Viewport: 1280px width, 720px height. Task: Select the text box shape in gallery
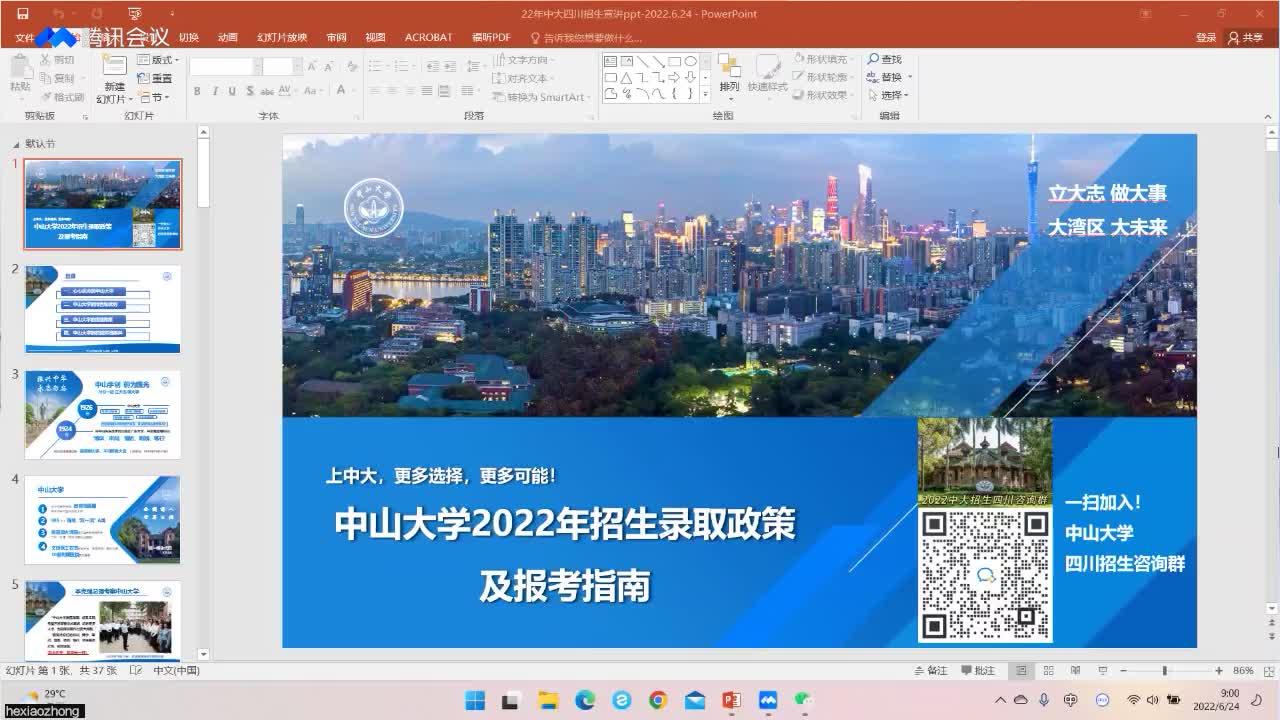610,61
